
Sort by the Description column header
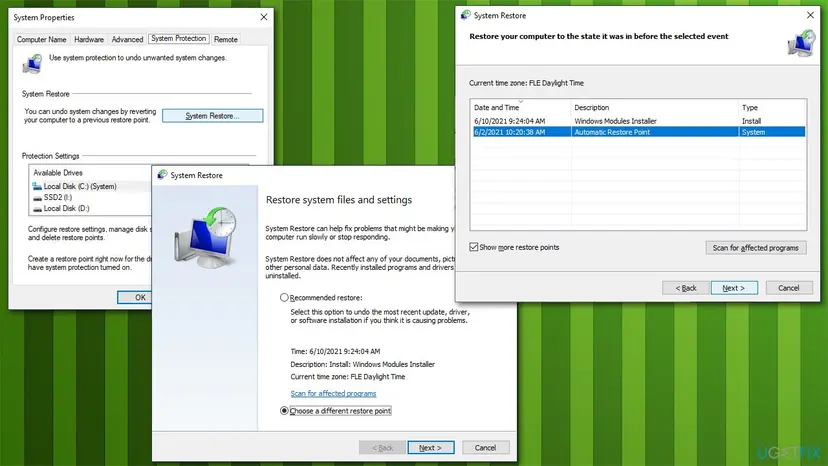tap(655, 107)
